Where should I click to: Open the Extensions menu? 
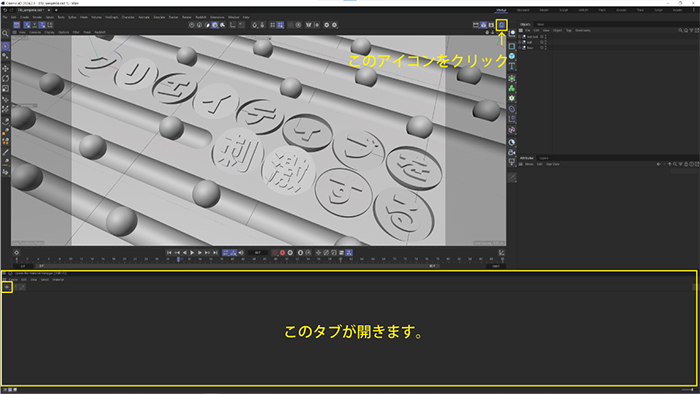click(x=217, y=17)
